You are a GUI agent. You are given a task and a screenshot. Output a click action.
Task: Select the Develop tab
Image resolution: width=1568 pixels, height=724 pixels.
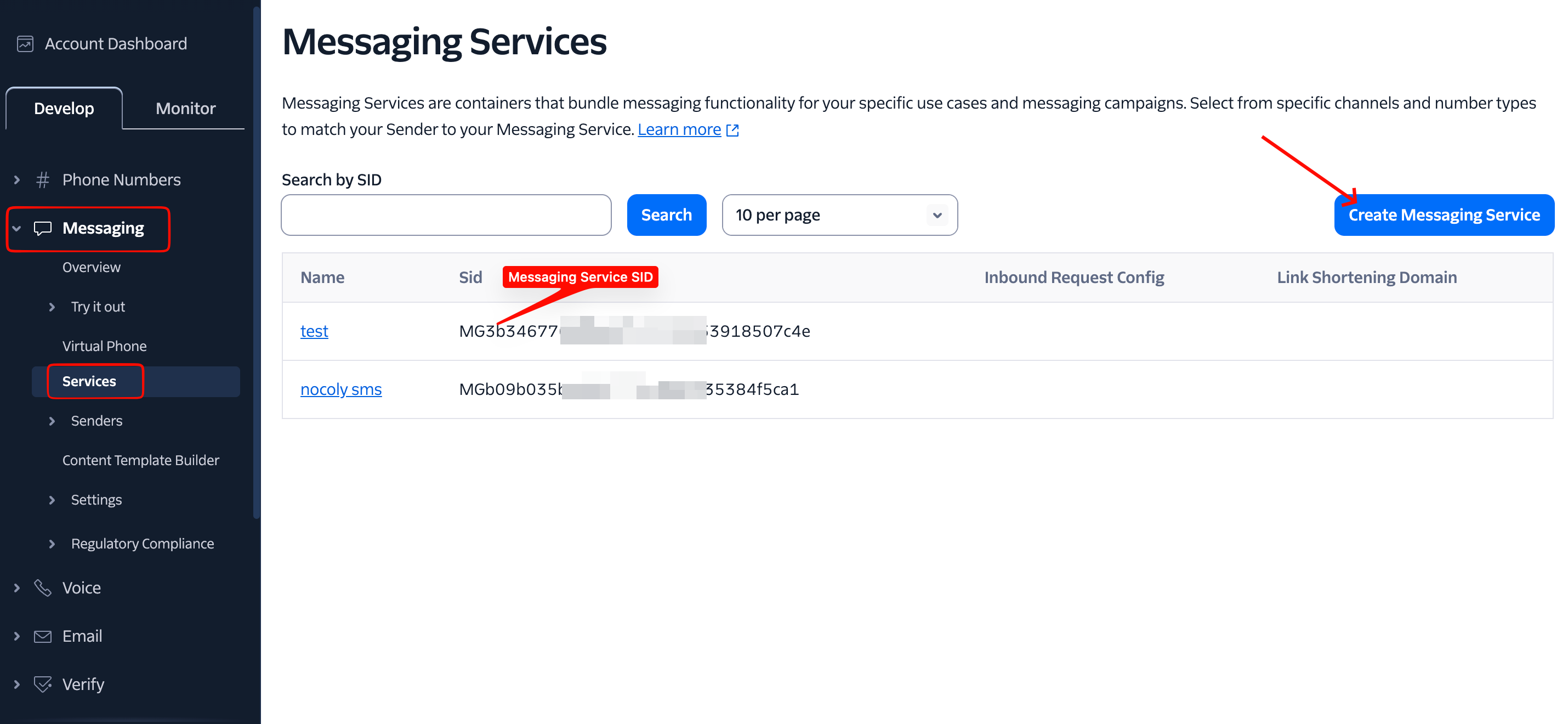coord(64,109)
